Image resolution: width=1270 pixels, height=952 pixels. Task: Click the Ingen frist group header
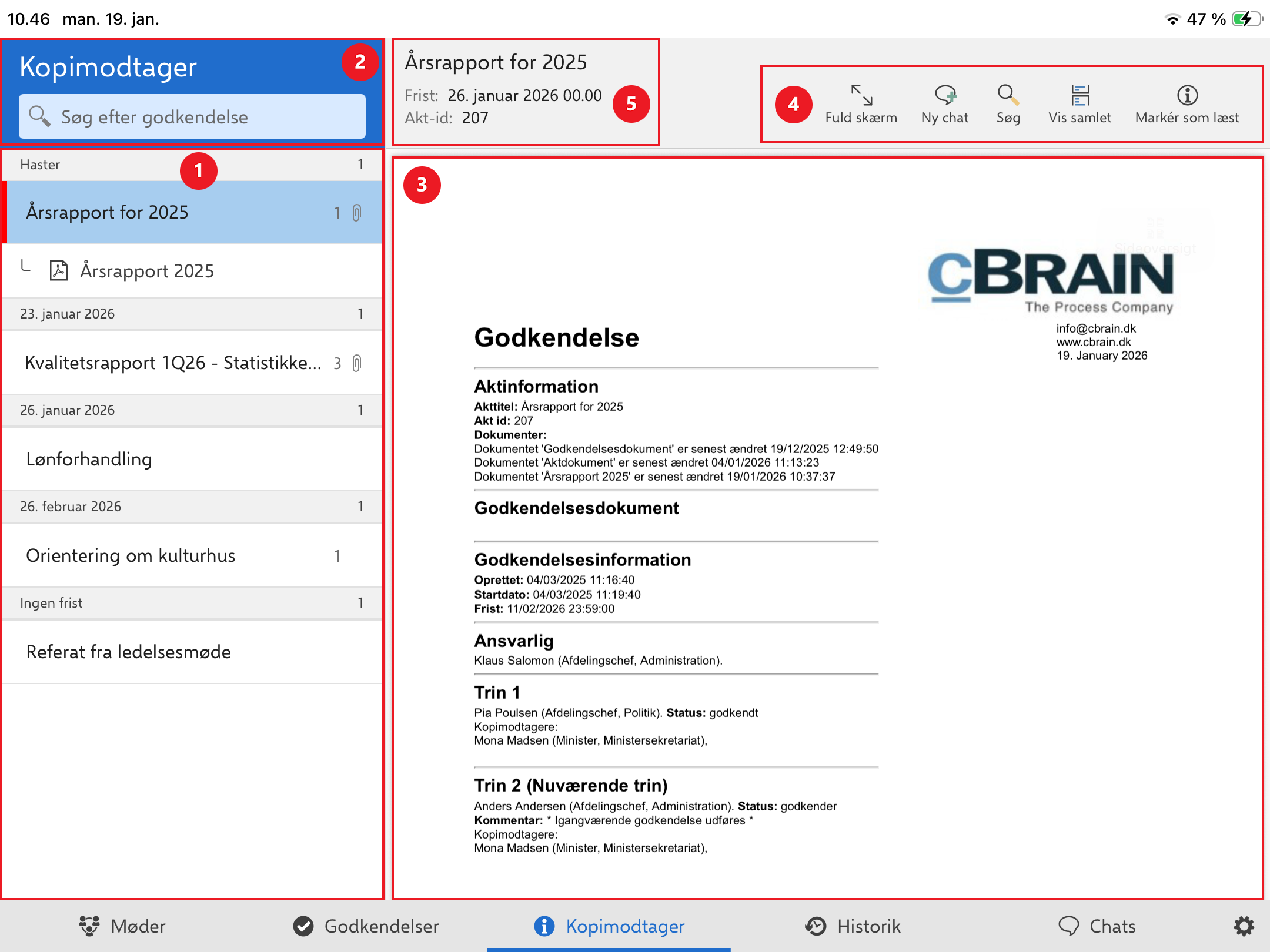coord(192,603)
